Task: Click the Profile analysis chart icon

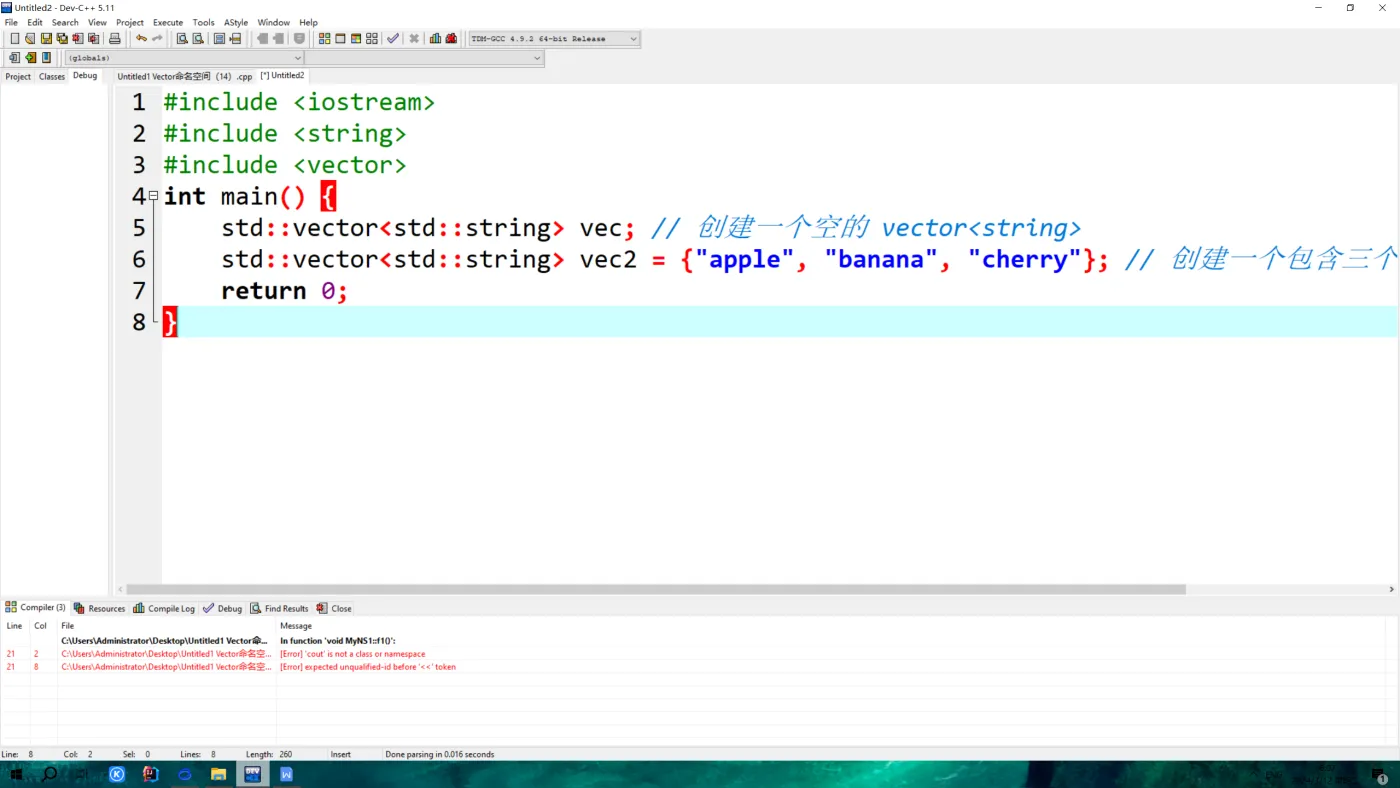Action: coord(435,39)
